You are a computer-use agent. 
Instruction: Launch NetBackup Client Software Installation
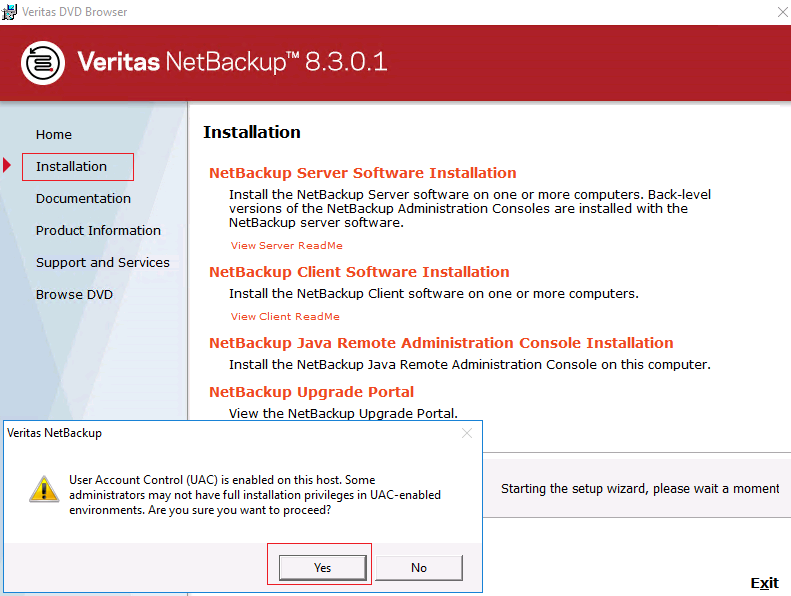[x=359, y=272]
